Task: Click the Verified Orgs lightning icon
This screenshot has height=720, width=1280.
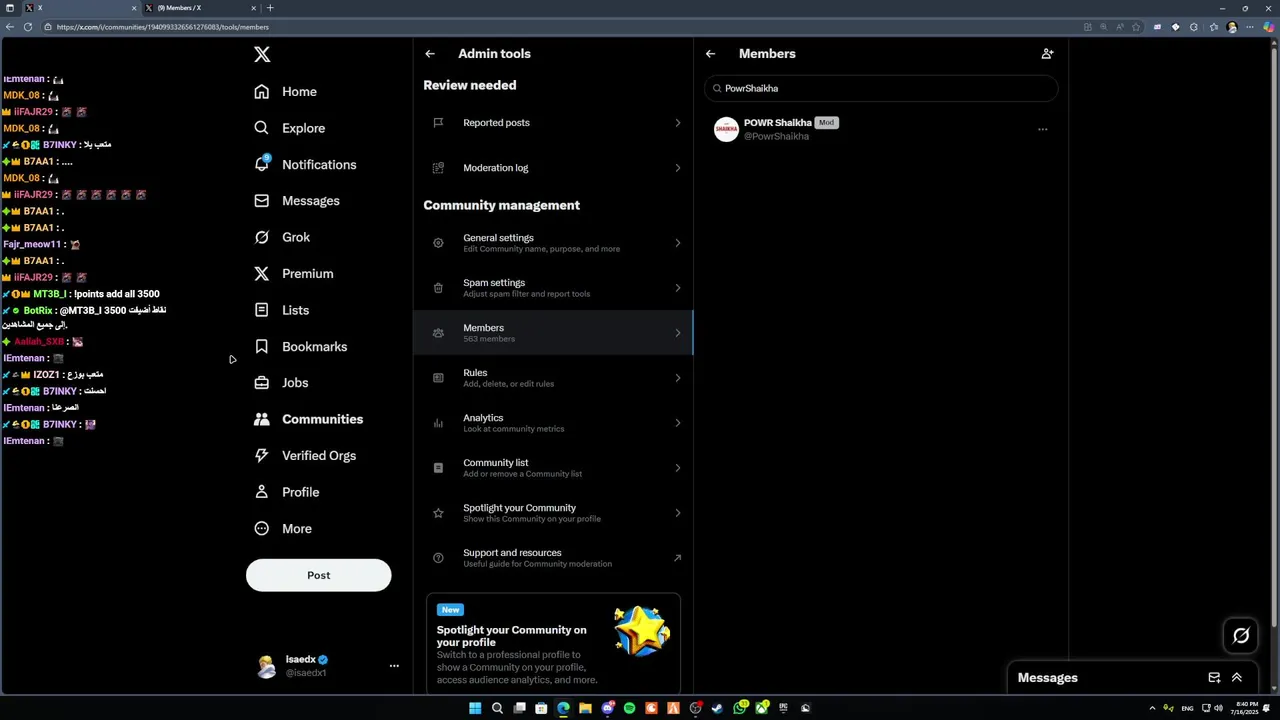Action: coord(262,456)
